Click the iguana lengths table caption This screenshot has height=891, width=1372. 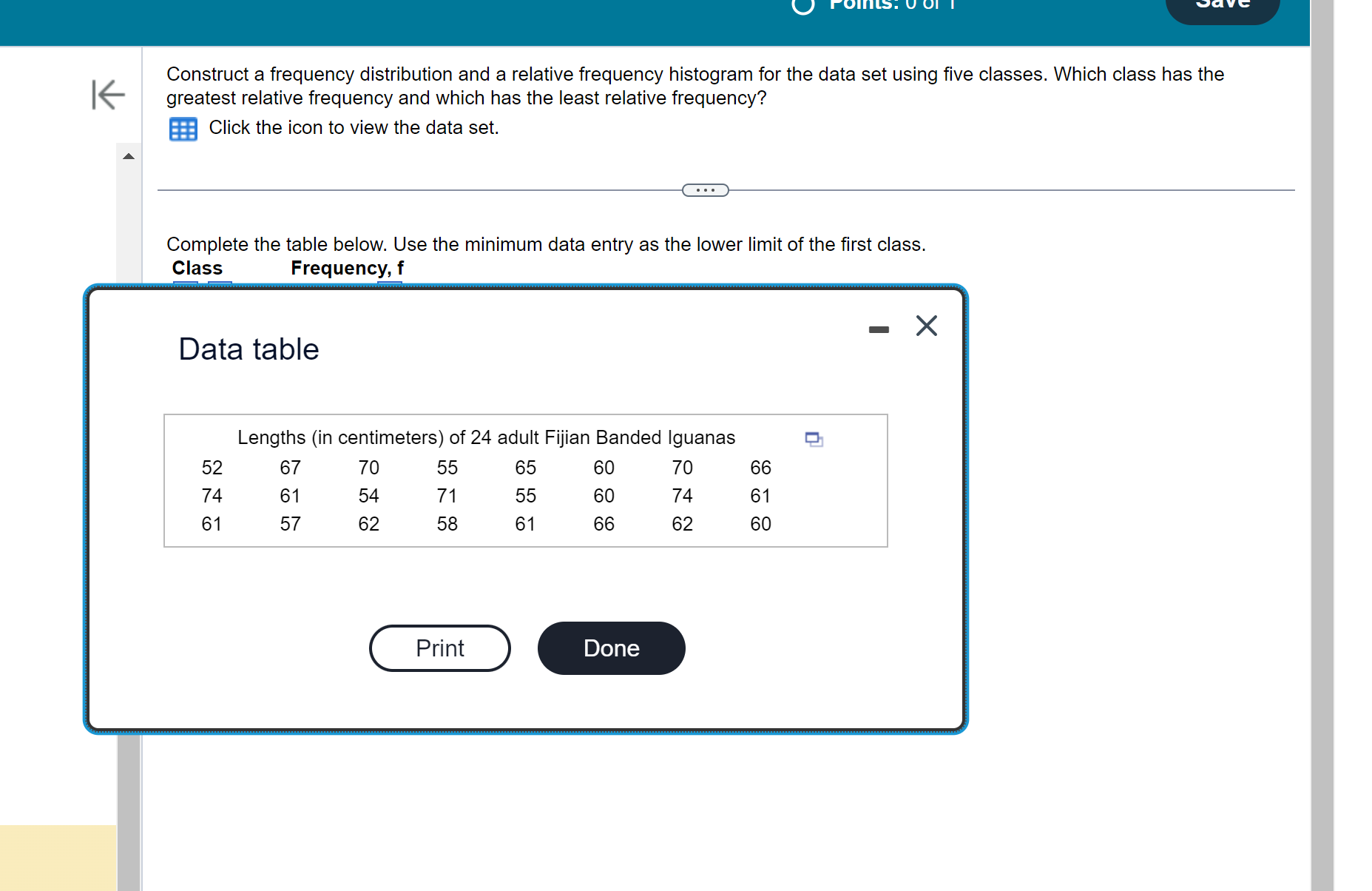[486, 437]
